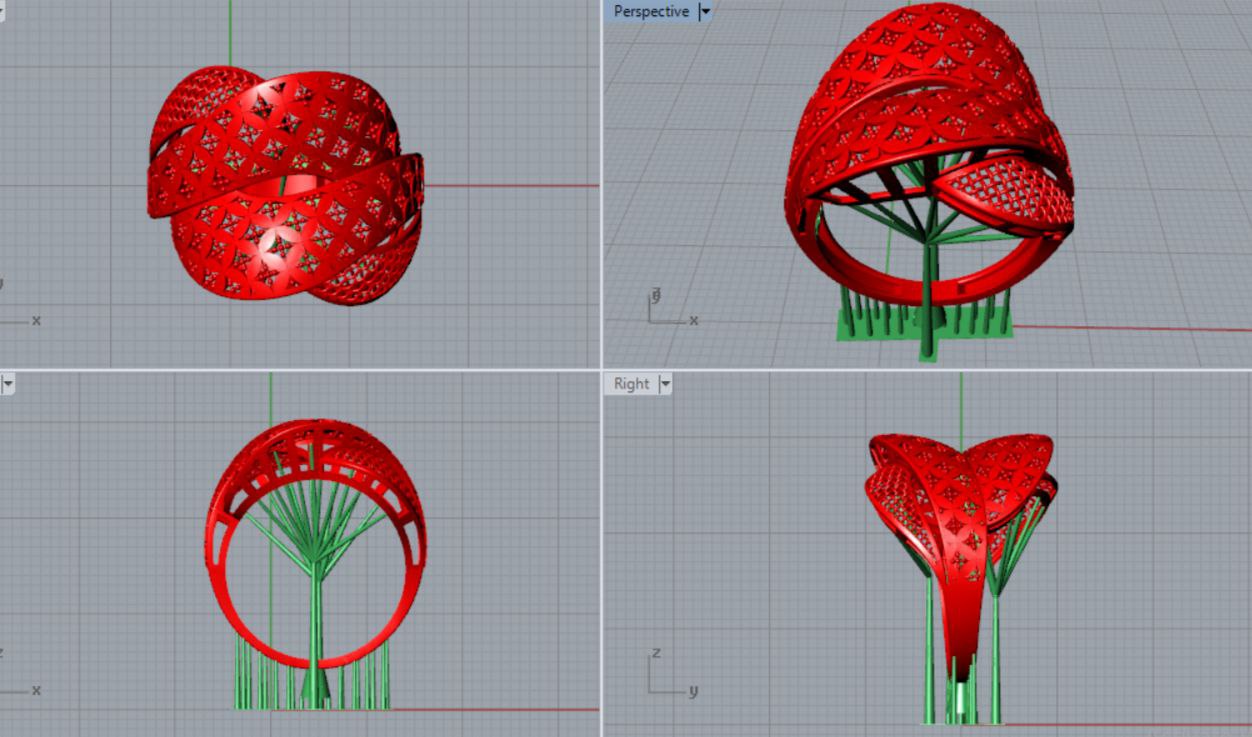1252x737 pixels.
Task: Expand the bottom-left viewport menu arrow
Action: coord(7,384)
